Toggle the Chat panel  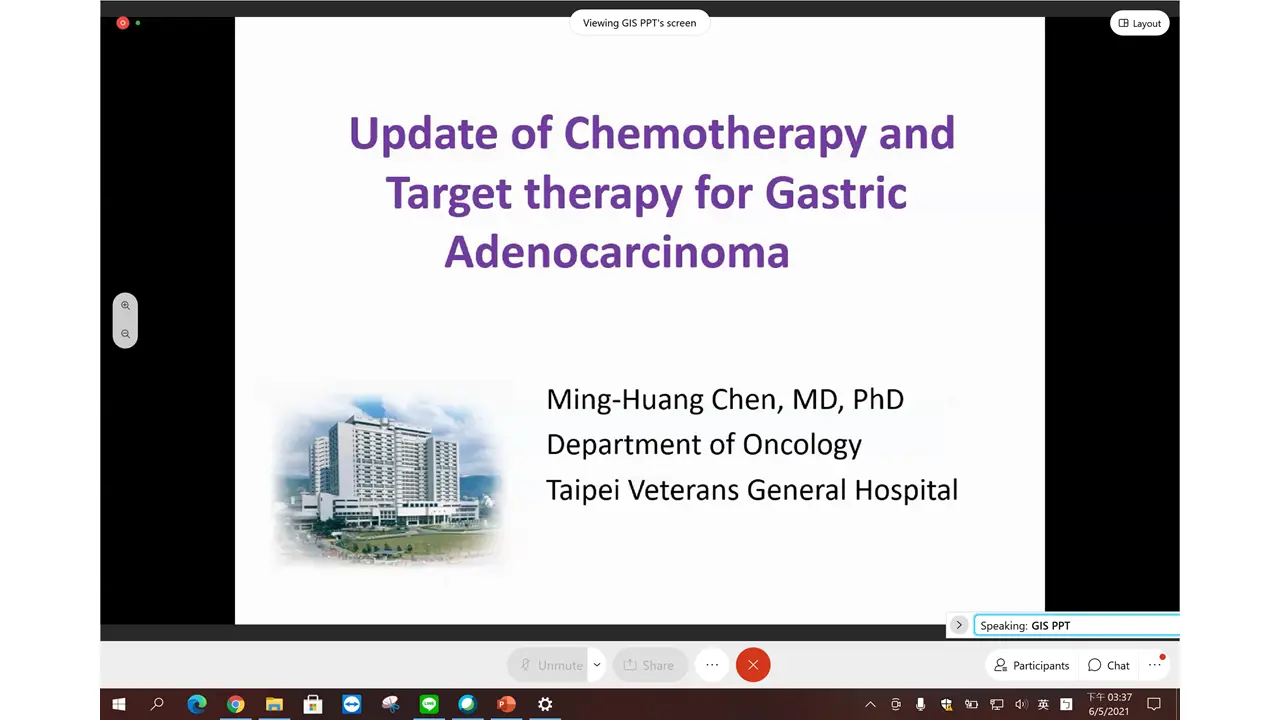point(1109,665)
